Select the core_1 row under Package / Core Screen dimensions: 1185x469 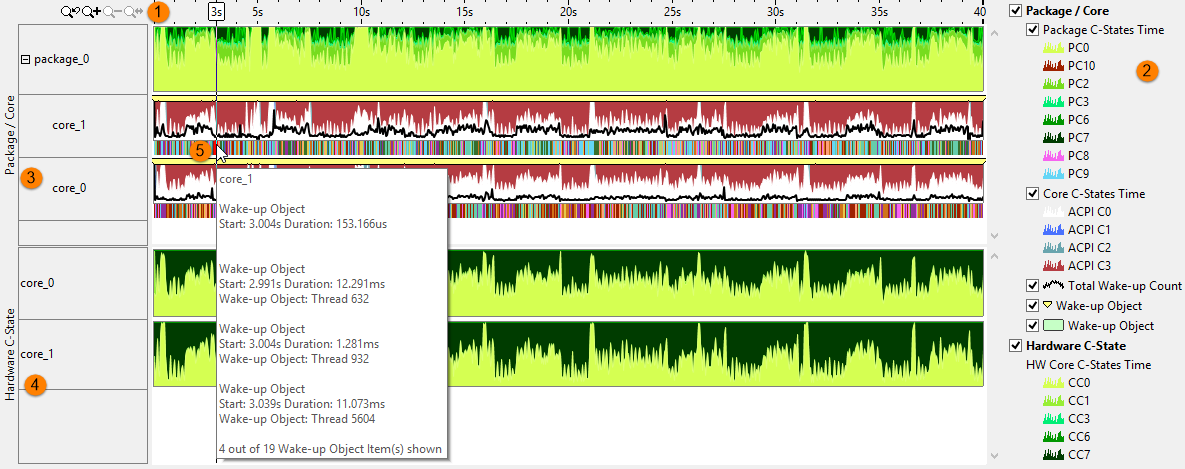pos(67,126)
